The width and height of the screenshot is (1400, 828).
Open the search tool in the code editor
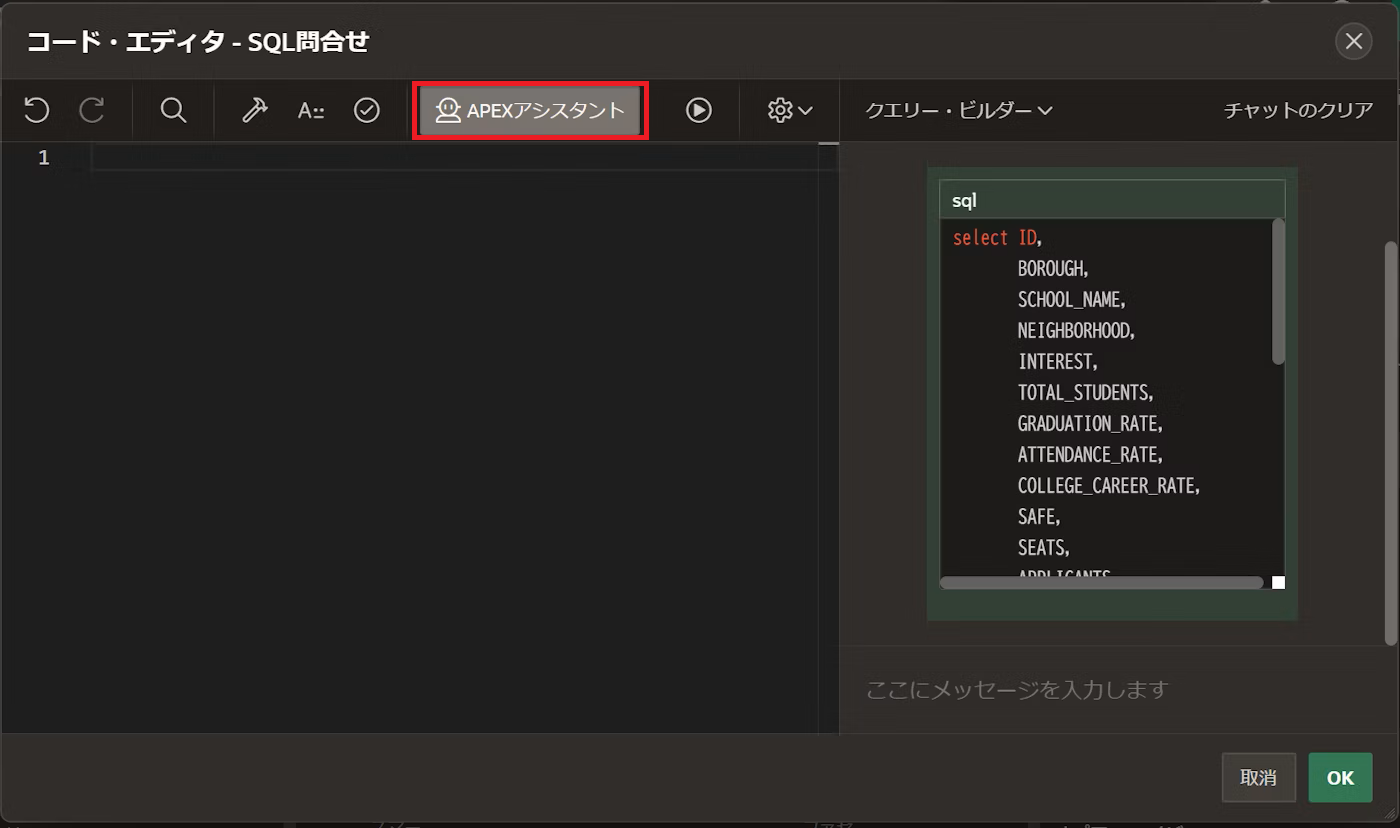[x=172, y=110]
